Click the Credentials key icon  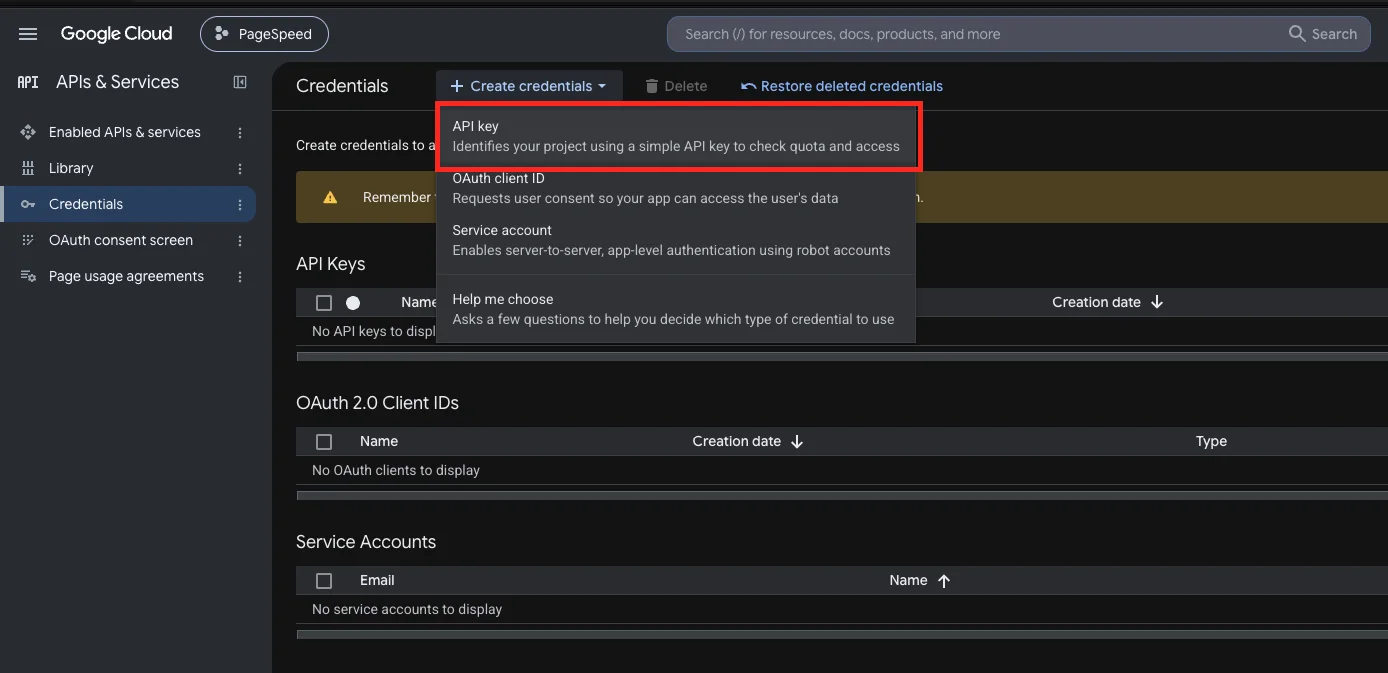pyautogui.click(x=28, y=204)
